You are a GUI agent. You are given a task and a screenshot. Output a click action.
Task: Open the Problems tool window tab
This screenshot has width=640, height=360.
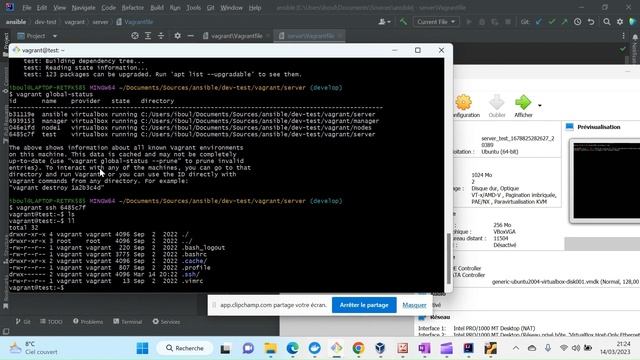pos(88,322)
